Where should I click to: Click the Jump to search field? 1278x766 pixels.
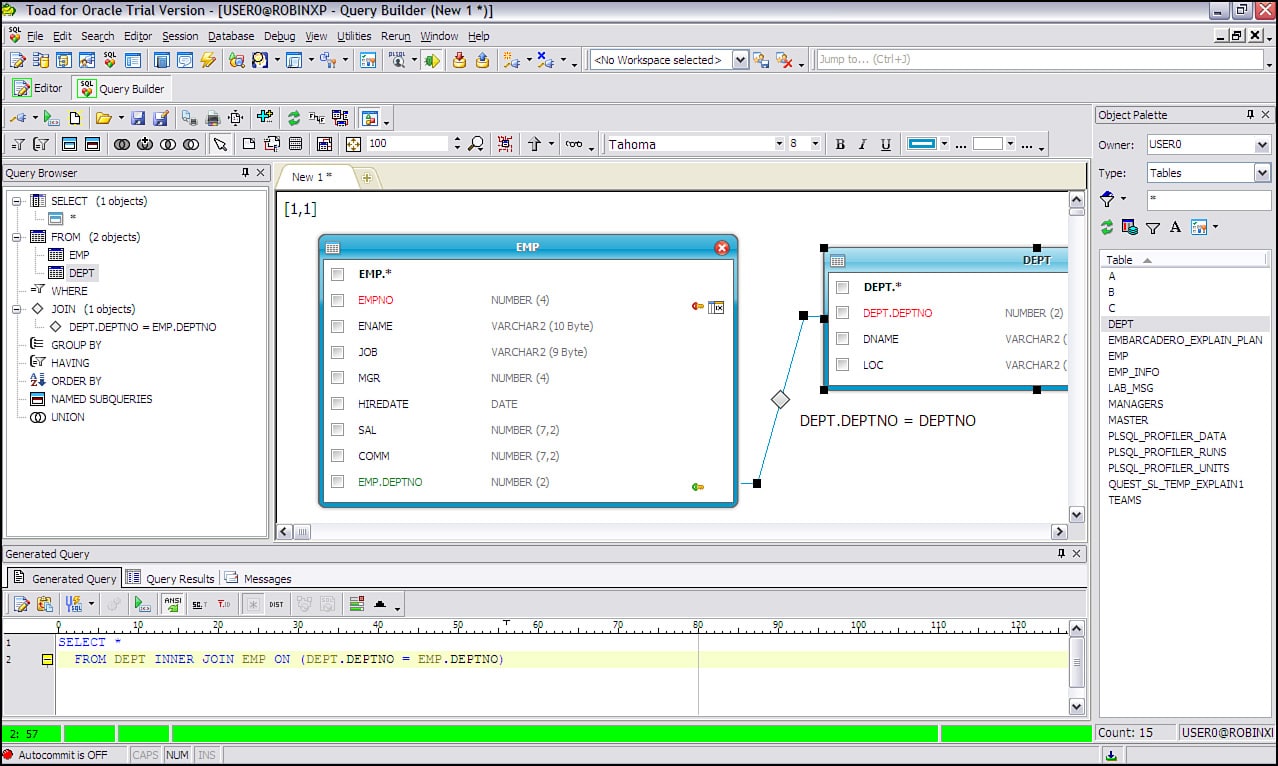(x=1040, y=60)
